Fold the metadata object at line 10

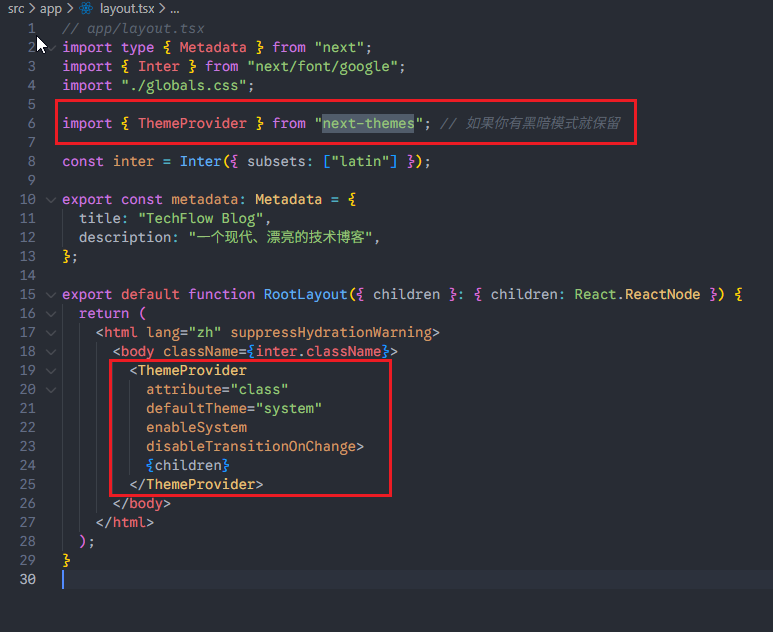50,199
